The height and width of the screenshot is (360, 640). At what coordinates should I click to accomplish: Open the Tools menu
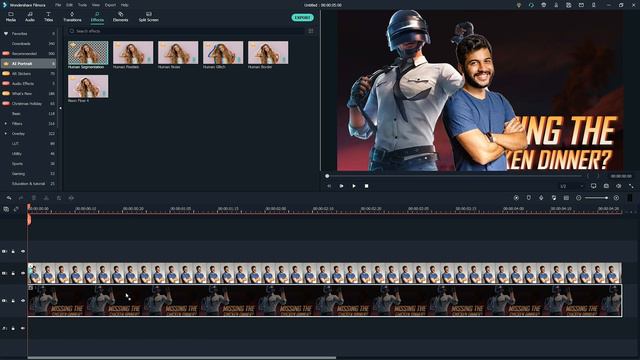[x=82, y=5]
